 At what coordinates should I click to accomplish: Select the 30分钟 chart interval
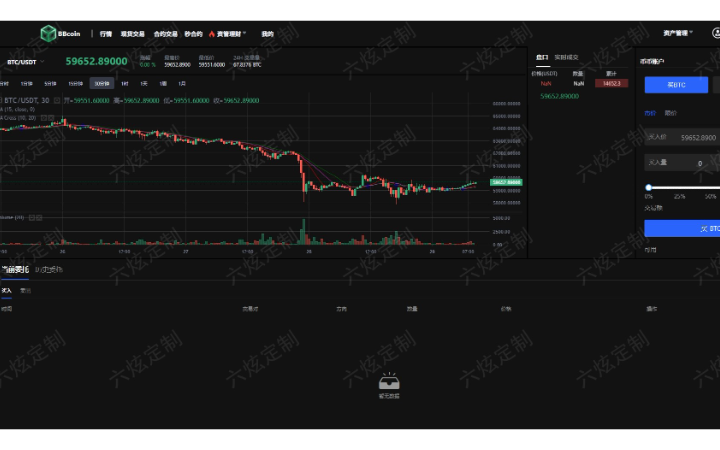101,84
